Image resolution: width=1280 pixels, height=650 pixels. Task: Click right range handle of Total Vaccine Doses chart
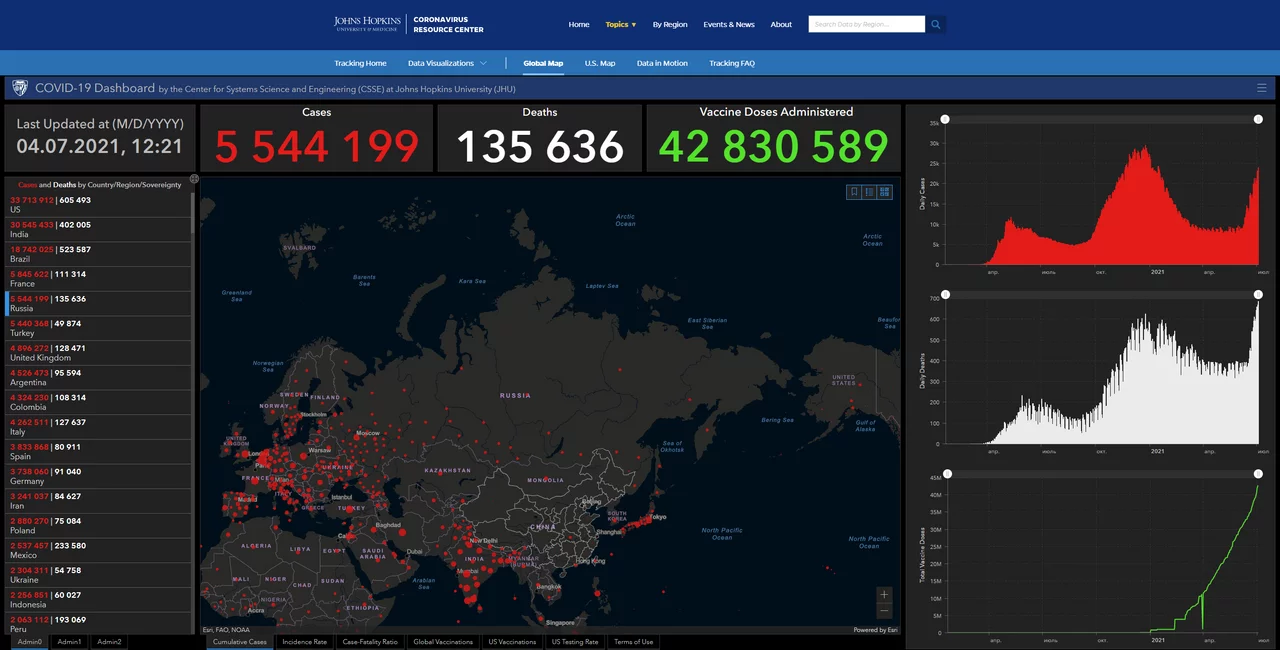[1260, 474]
